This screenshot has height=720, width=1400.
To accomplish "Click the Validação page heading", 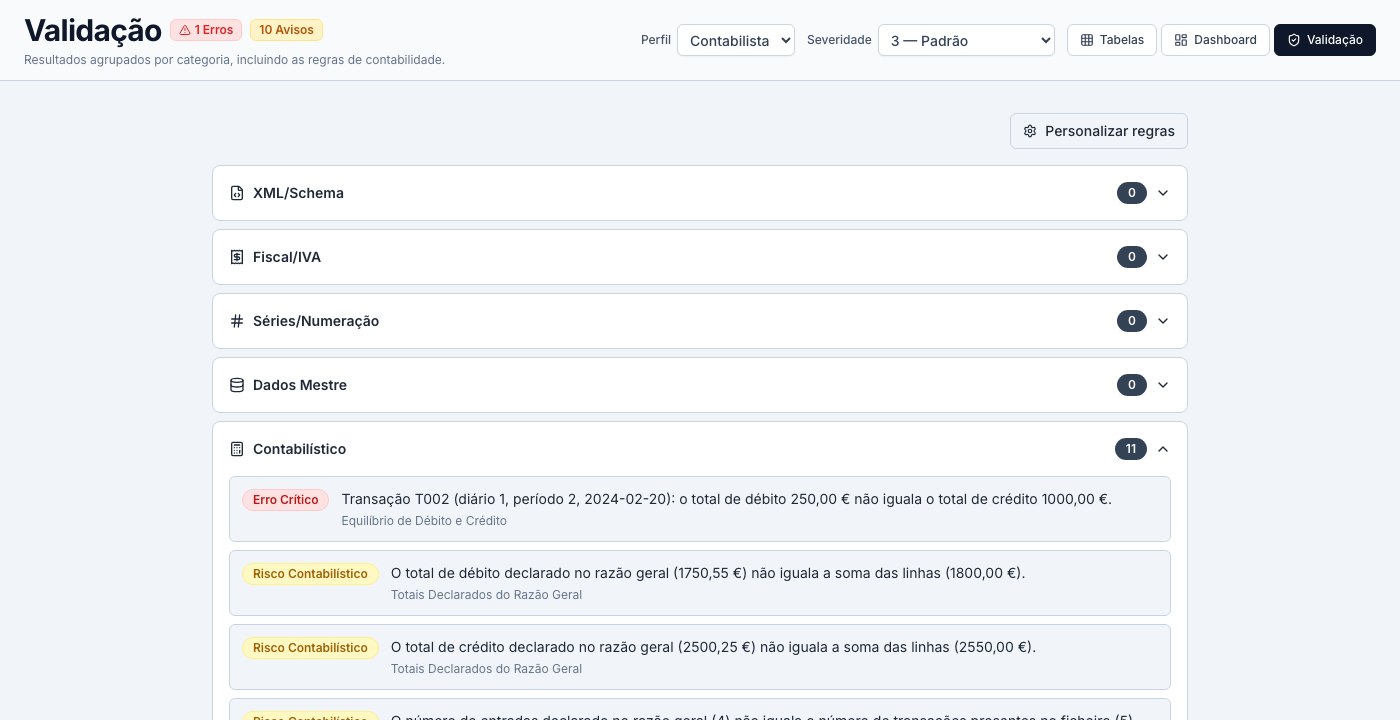I will pos(93,30).
